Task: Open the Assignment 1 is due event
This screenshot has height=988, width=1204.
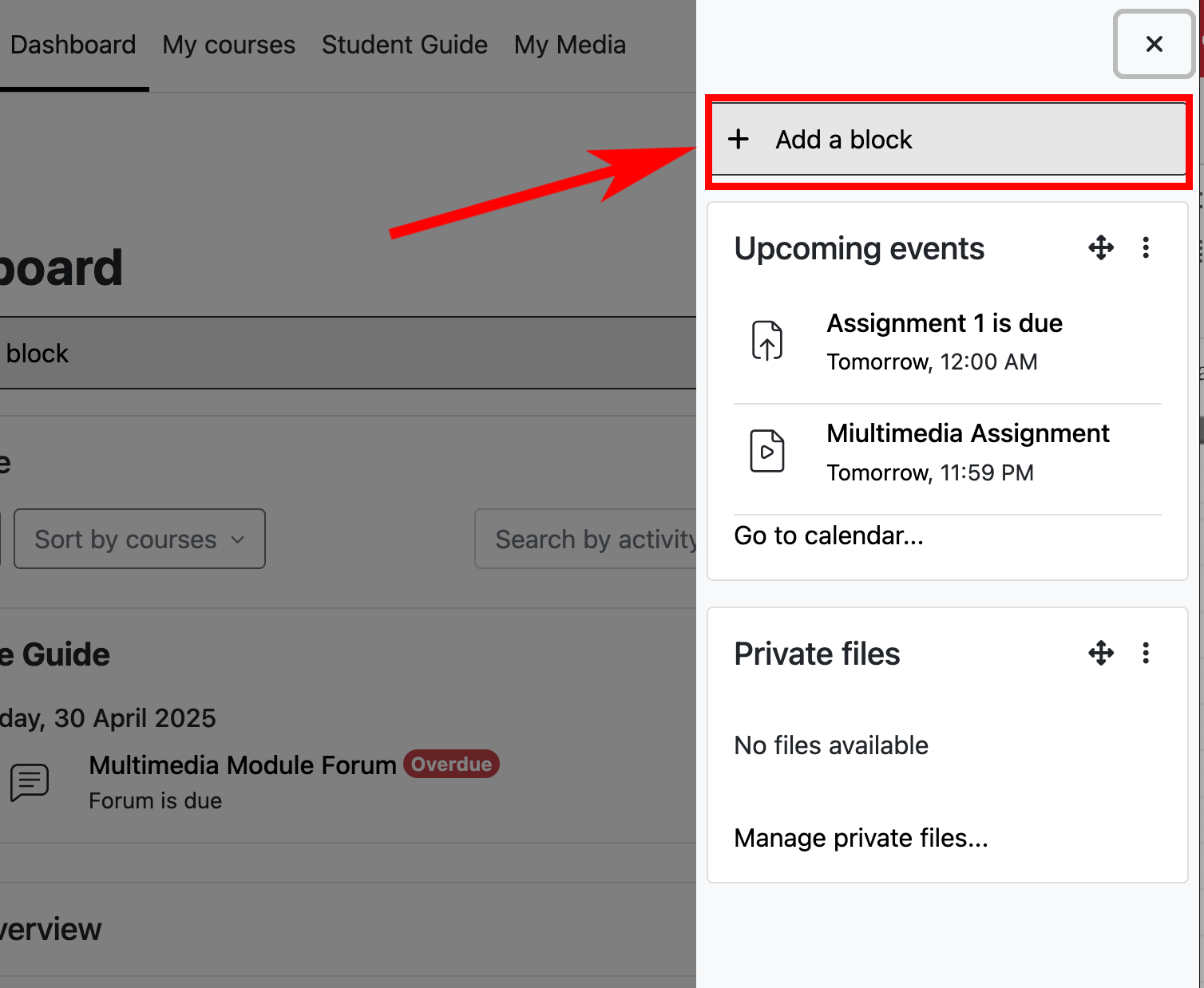Action: click(945, 323)
